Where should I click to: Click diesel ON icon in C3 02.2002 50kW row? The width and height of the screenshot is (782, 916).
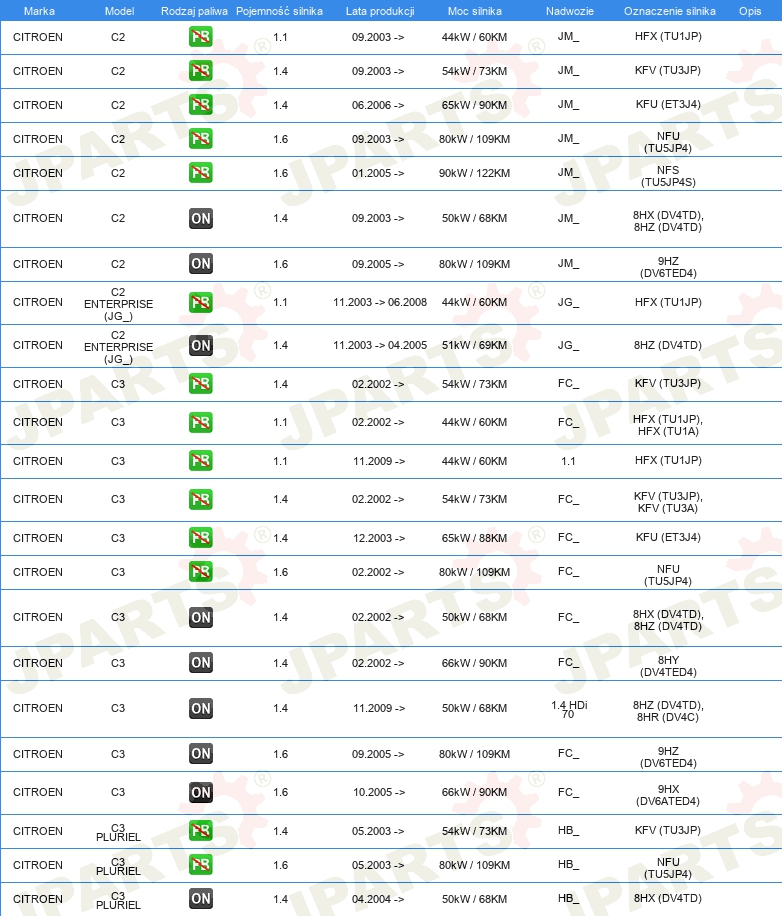(x=200, y=617)
